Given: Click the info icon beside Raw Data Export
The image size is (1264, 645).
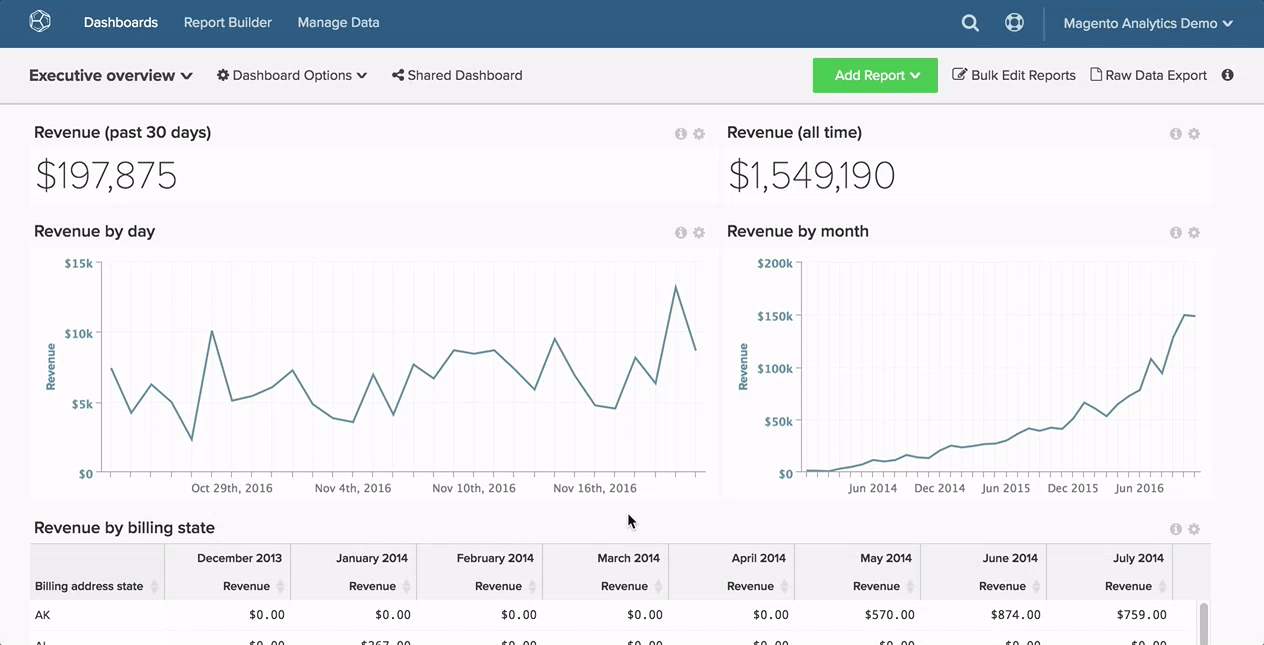Looking at the screenshot, I should click(x=1227, y=75).
